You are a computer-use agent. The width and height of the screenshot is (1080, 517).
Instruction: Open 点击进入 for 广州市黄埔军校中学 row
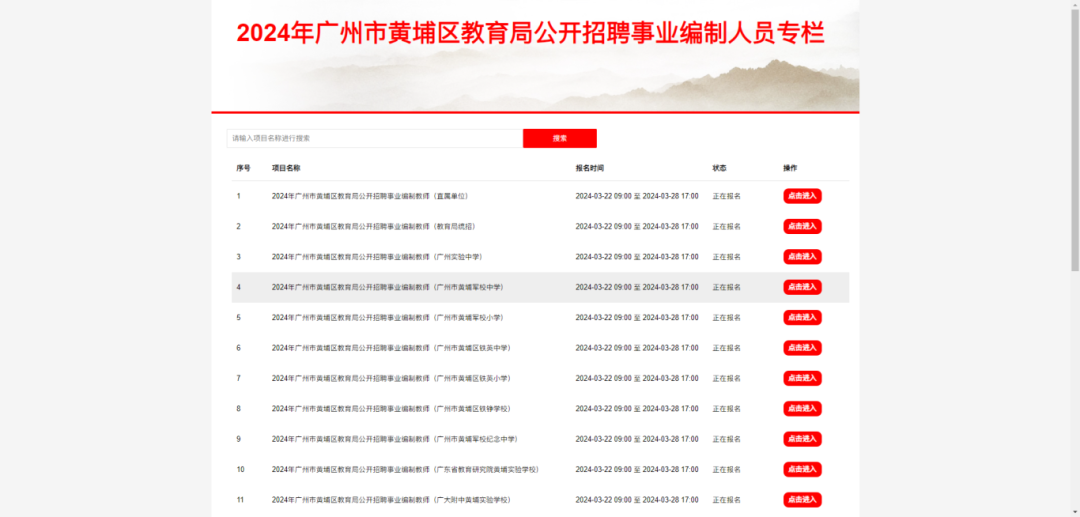(x=802, y=287)
